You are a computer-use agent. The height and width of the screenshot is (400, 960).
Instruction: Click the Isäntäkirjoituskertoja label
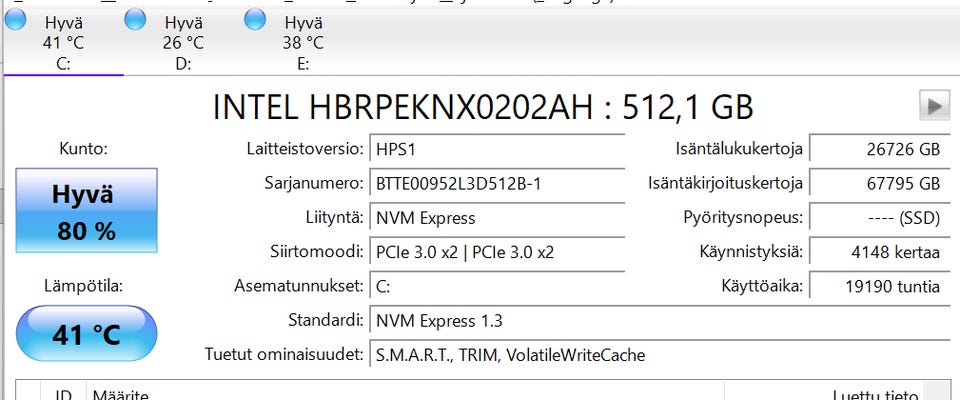(x=726, y=183)
